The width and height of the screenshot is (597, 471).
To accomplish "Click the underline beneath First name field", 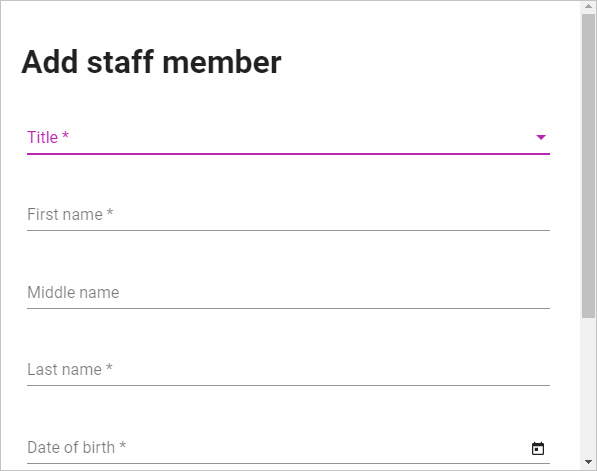I will pos(288,230).
